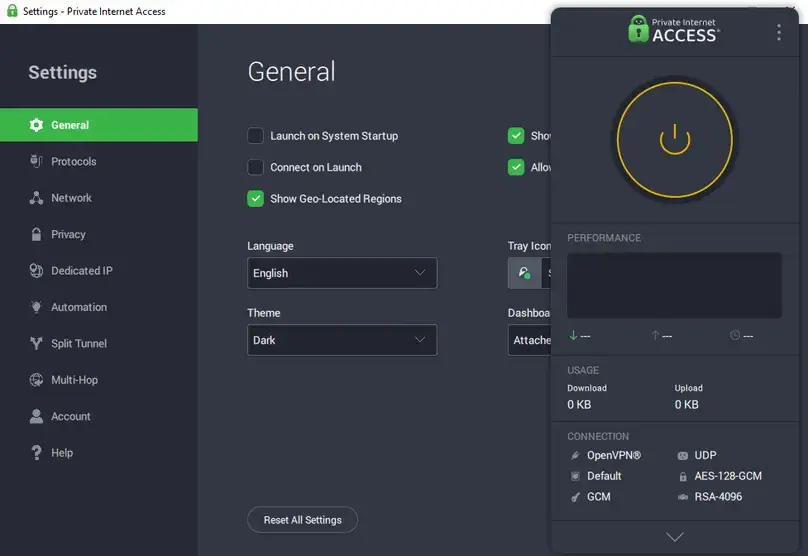Open the Theme dropdown showing Dark

pos(342,340)
